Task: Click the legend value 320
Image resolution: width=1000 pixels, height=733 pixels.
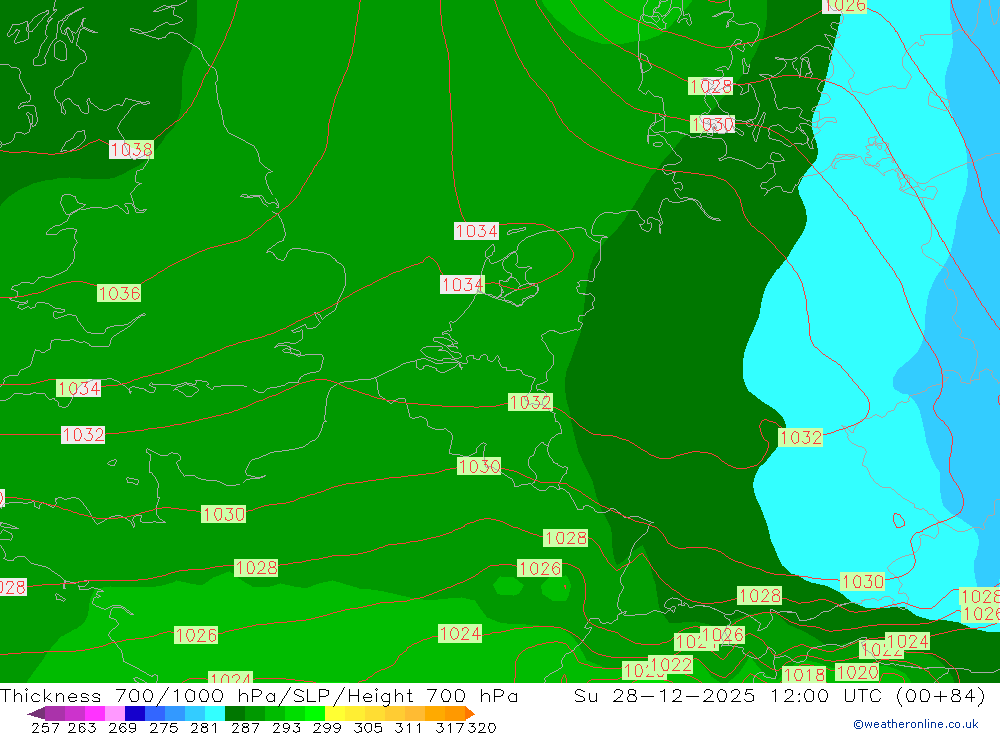Action: (x=482, y=727)
